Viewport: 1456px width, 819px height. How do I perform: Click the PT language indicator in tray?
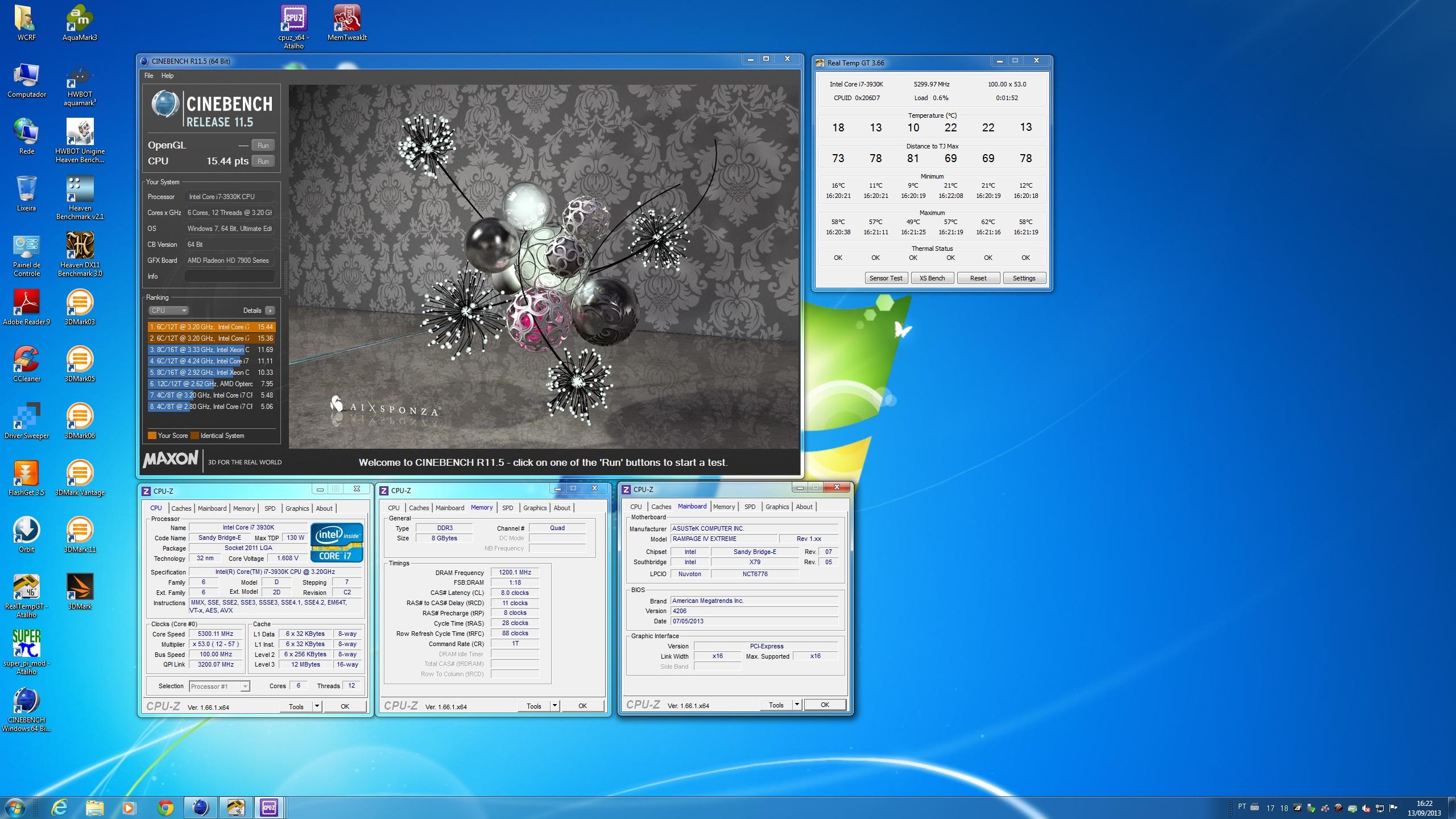(1242, 807)
